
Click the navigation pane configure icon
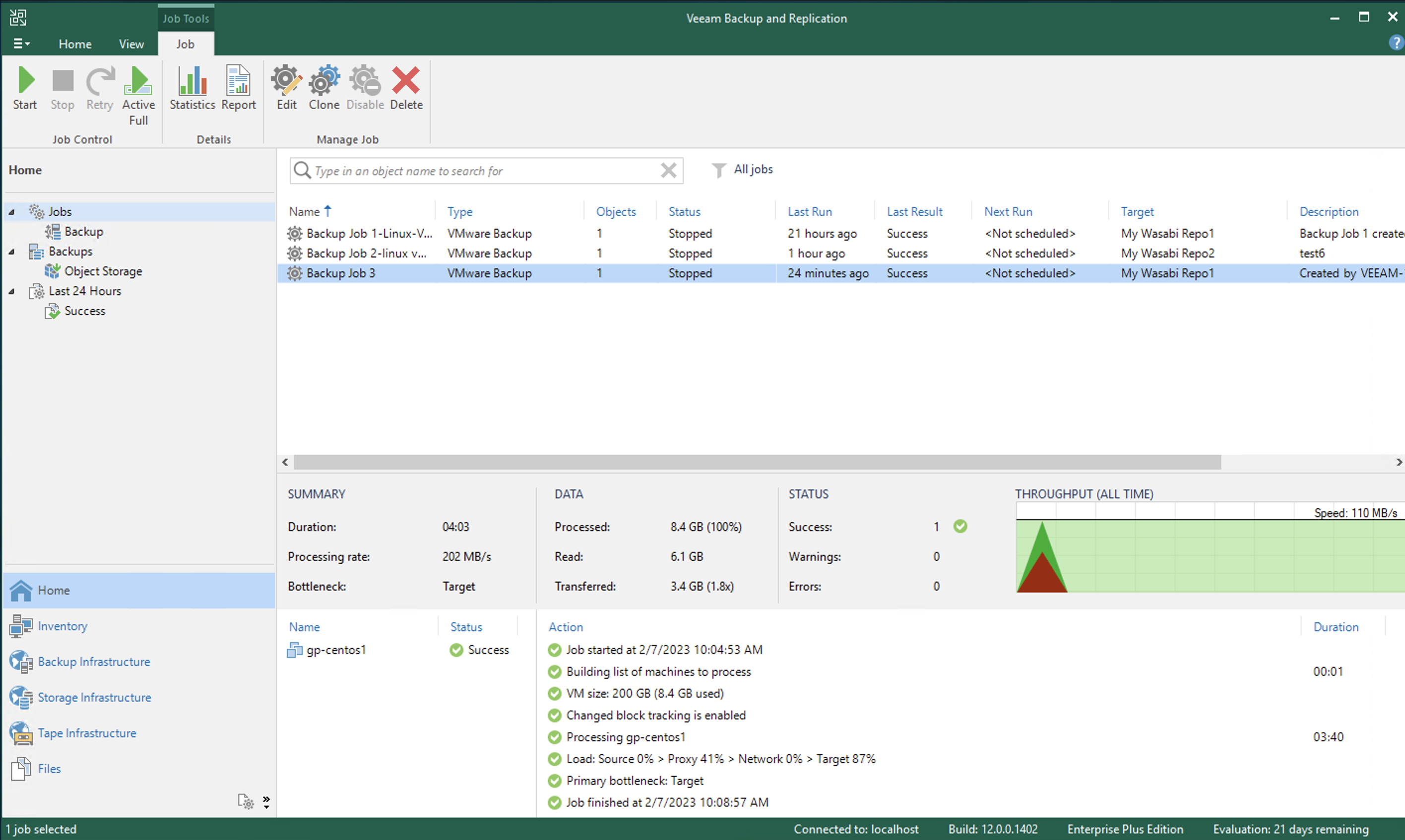pyautogui.click(x=246, y=801)
